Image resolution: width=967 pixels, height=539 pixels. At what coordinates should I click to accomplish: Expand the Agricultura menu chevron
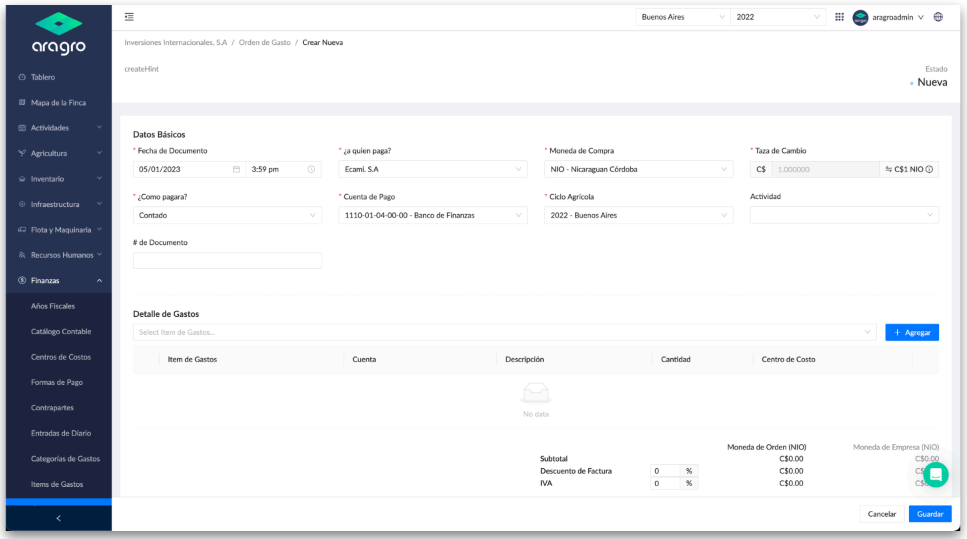[99, 153]
